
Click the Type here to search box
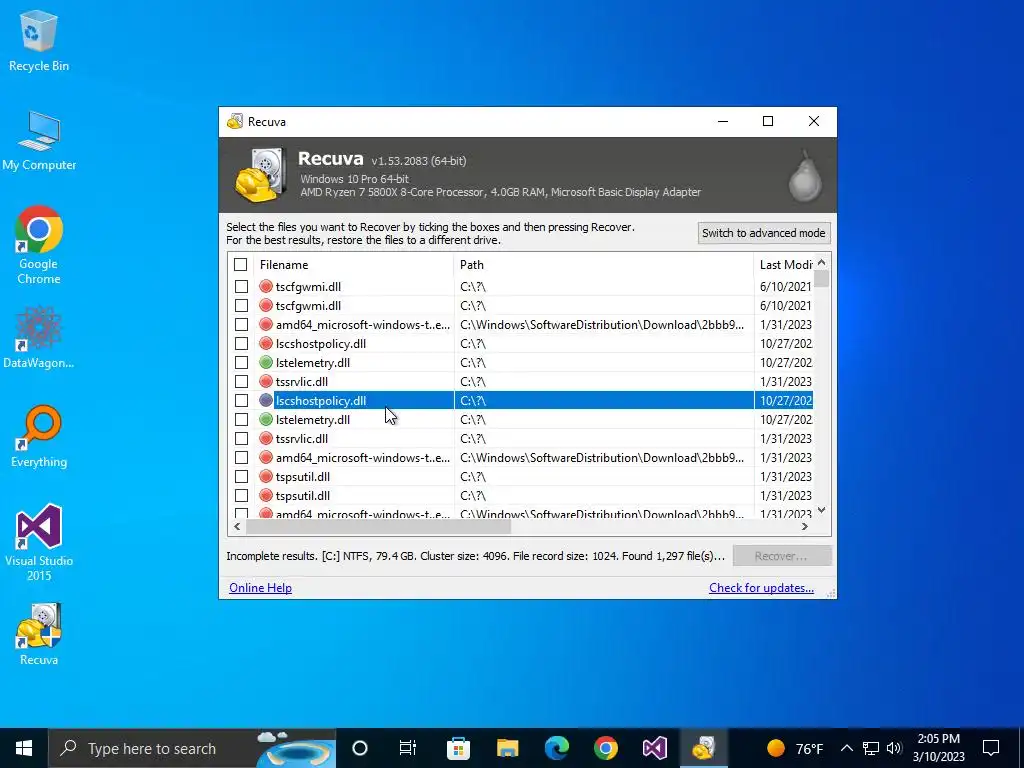tap(192, 748)
